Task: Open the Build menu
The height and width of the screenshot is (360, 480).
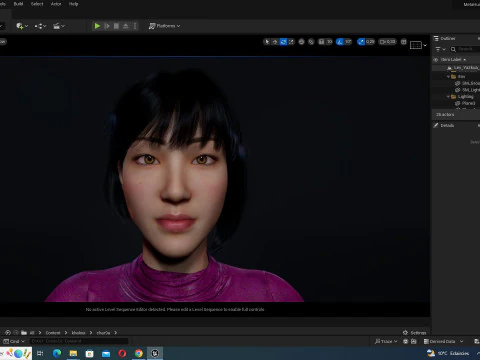Action: point(18,4)
